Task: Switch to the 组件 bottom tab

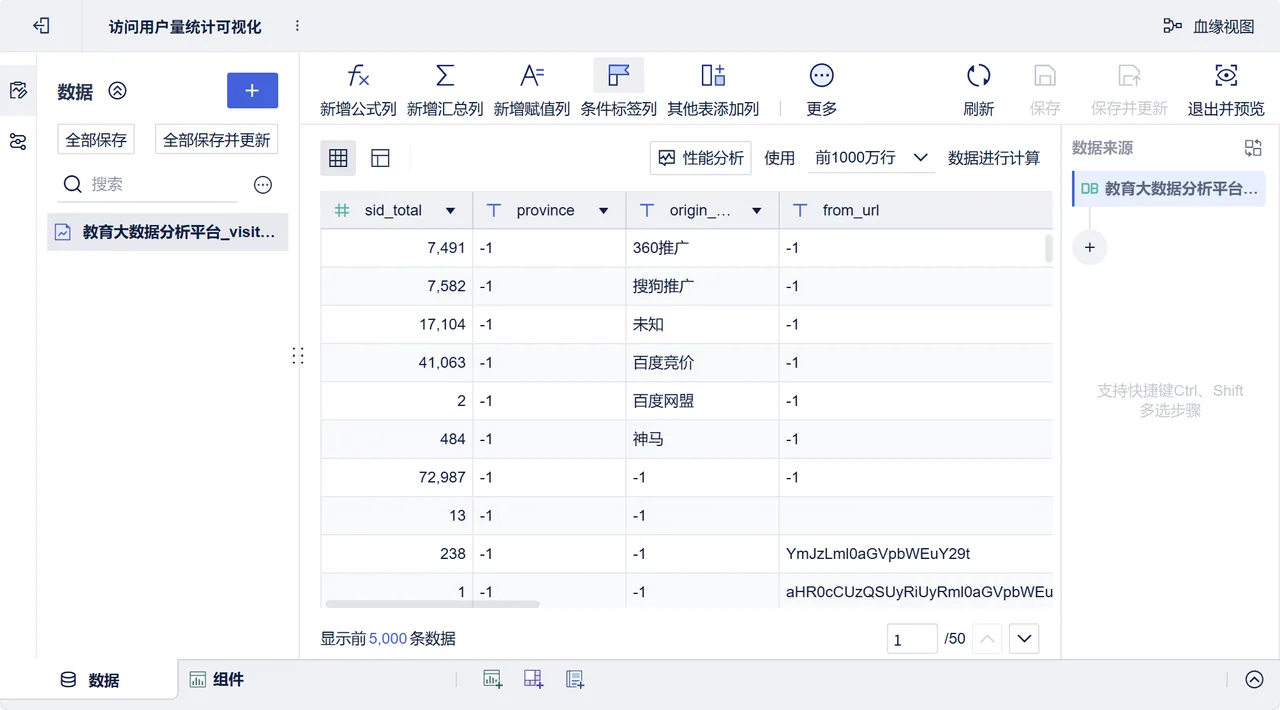Action: (x=217, y=680)
